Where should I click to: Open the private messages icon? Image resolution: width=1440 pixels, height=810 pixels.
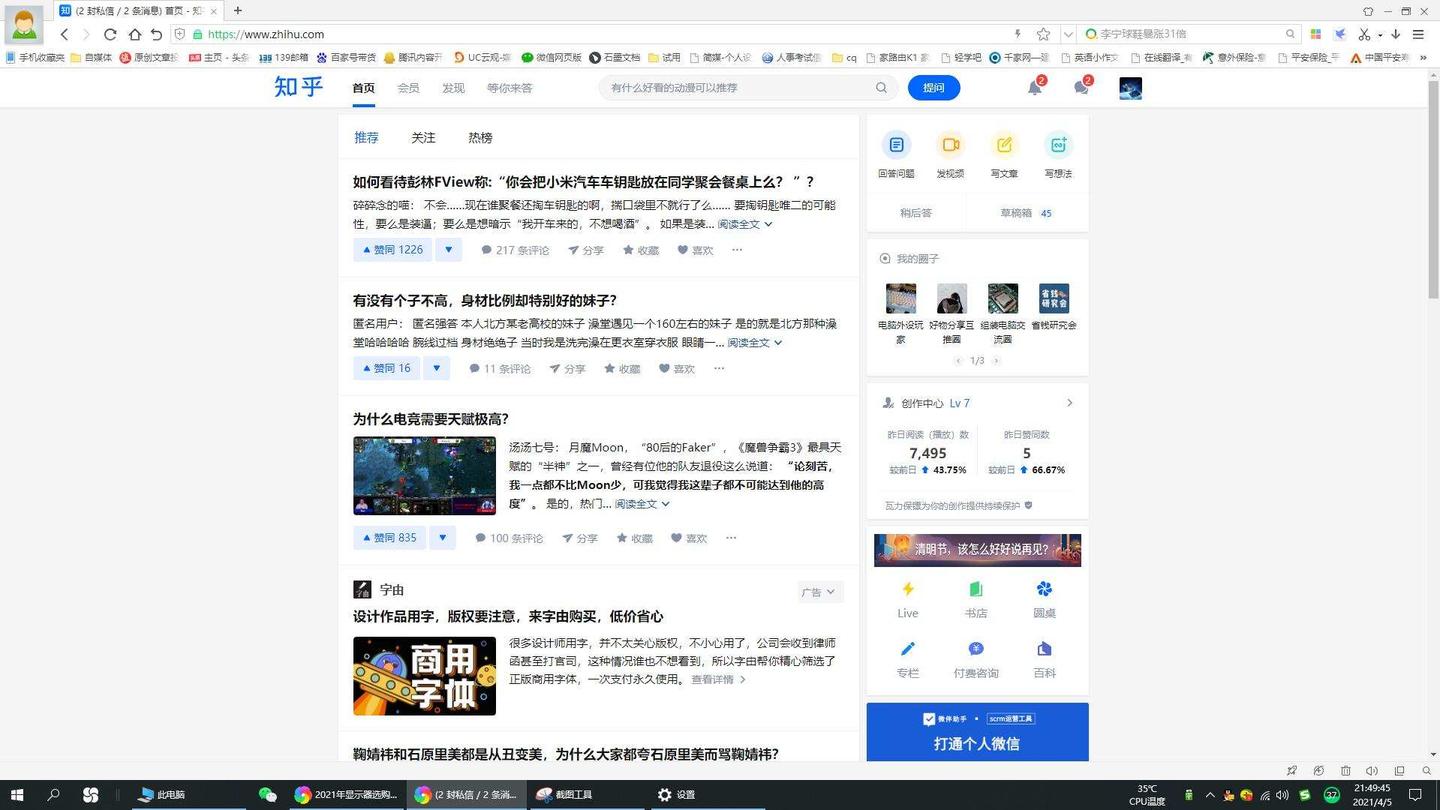click(1081, 88)
